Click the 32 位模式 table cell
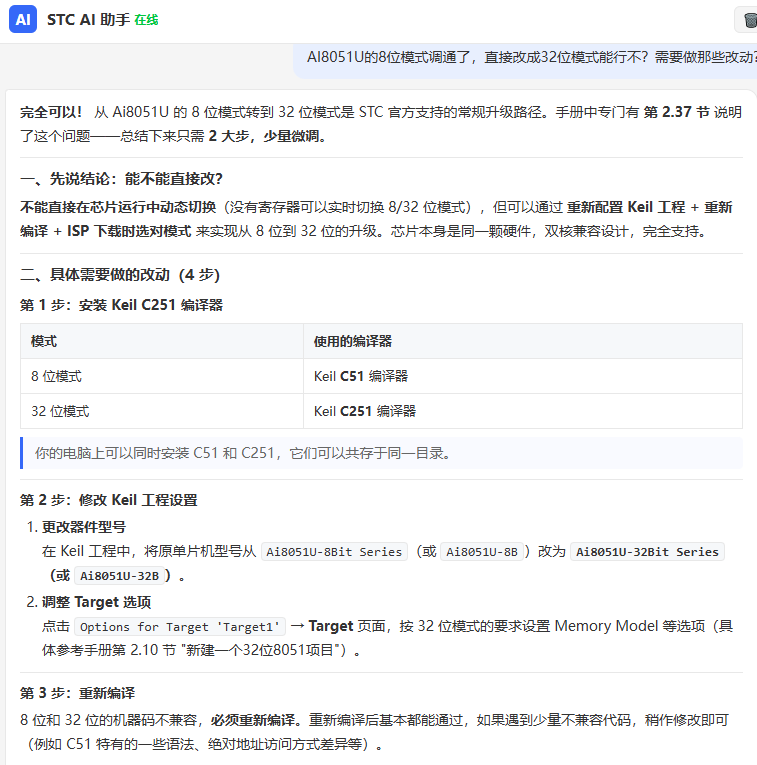This screenshot has width=757, height=765. point(162,411)
